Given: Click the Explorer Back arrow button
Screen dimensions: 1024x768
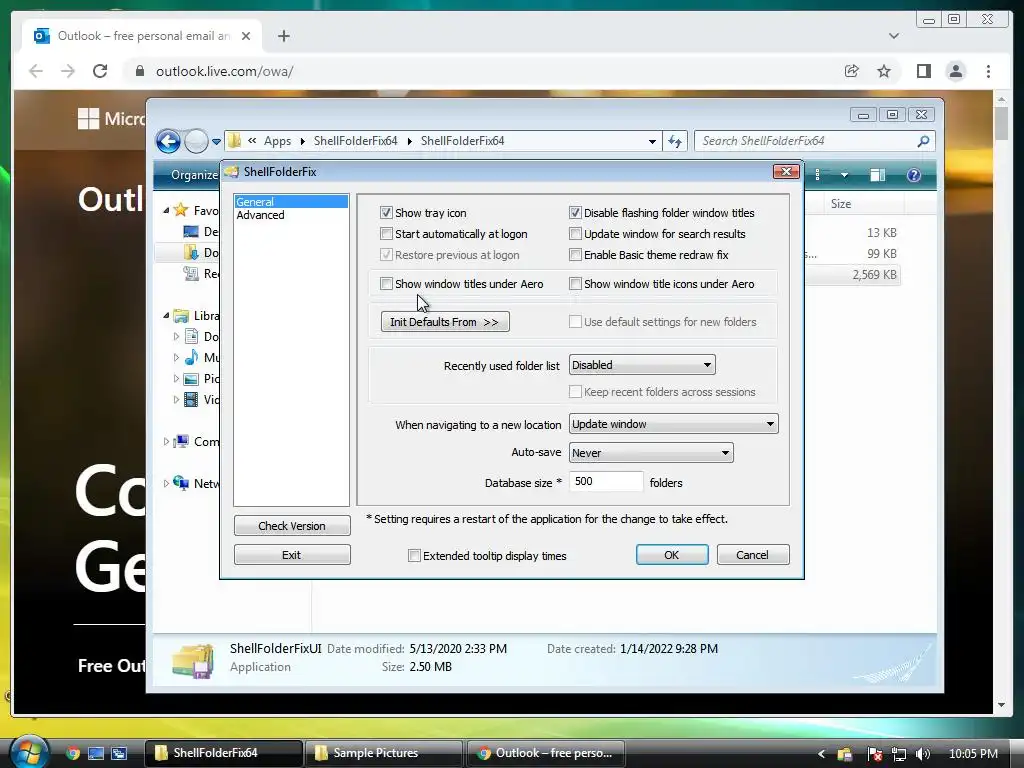Looking at the screenshot, I should pyautogui.click(x=168, y=141).
